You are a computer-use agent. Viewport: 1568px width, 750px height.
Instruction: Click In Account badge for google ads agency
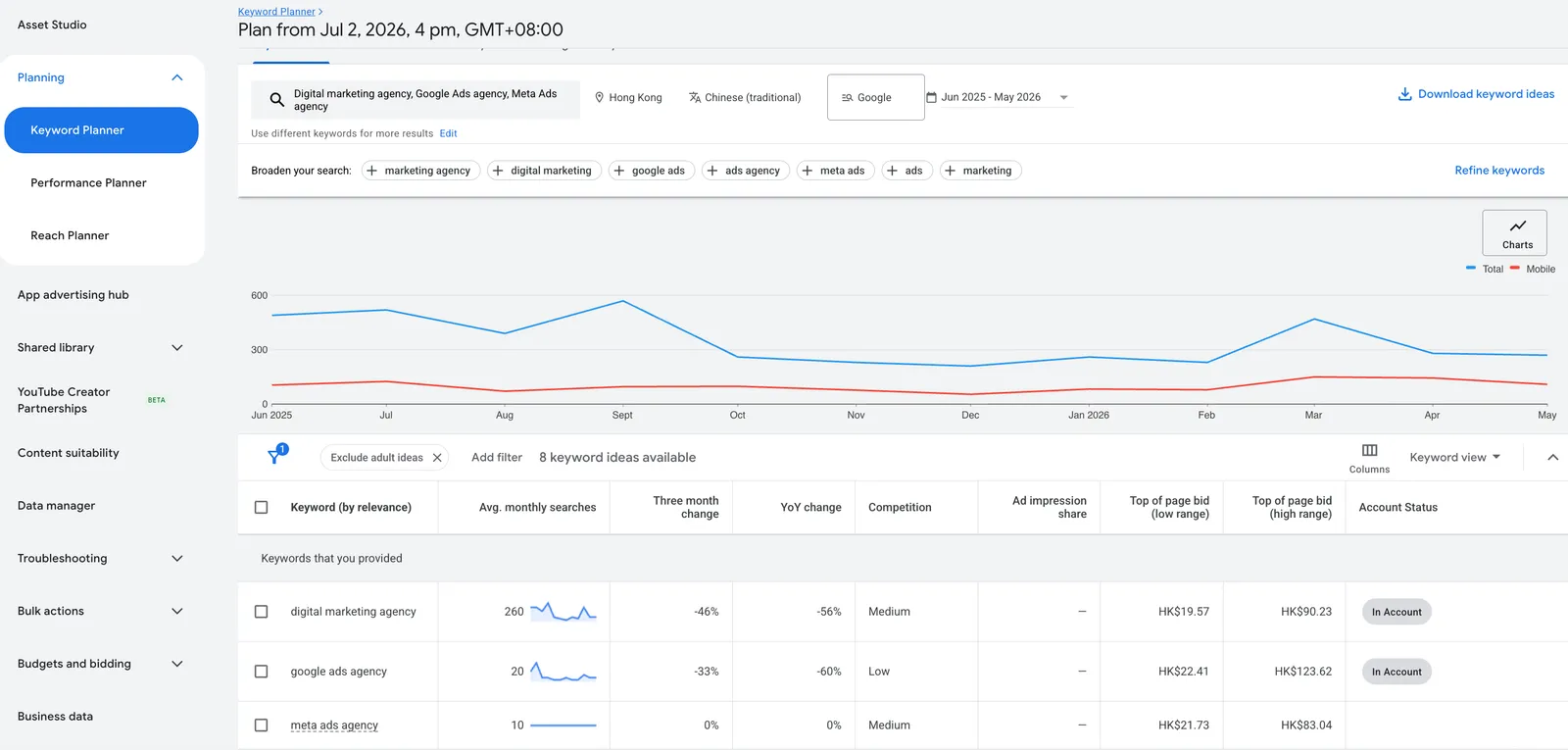[x=1396, y=672]
